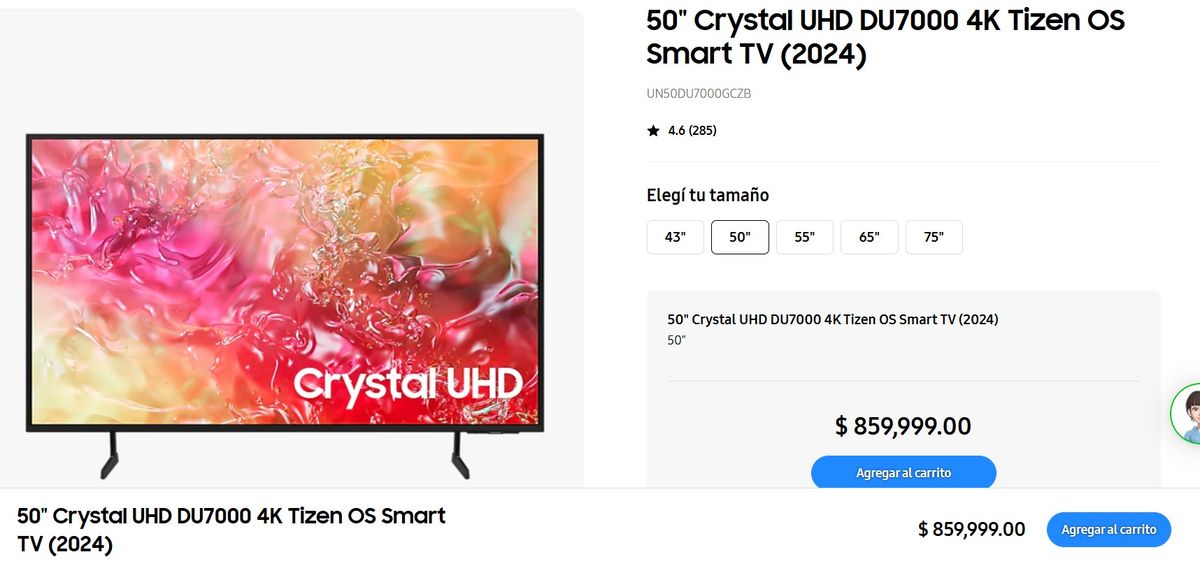The width and height of the screenshot is (1200, 566).
Task: Click the main product title heading
Action: click(x=886, y=36)
